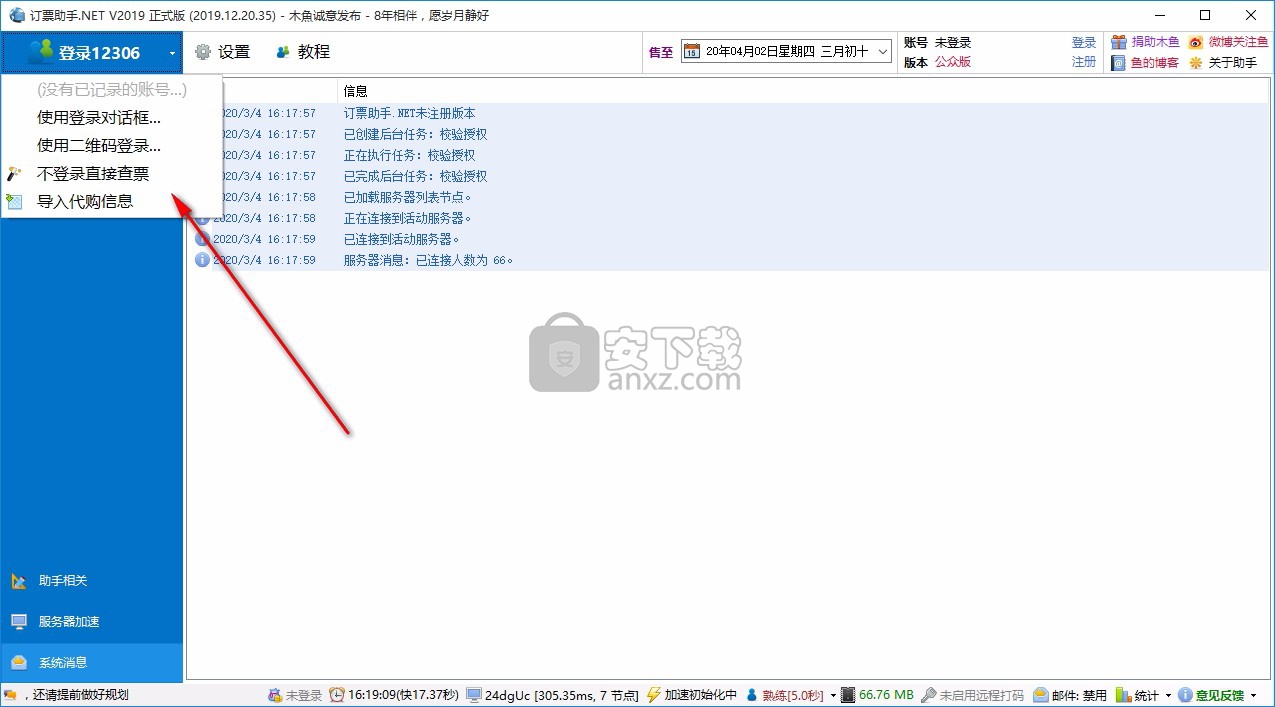Click the memory icon beside 66.76 MB
Viewport: 1275px width, 707px height.
tap(848, 695)
